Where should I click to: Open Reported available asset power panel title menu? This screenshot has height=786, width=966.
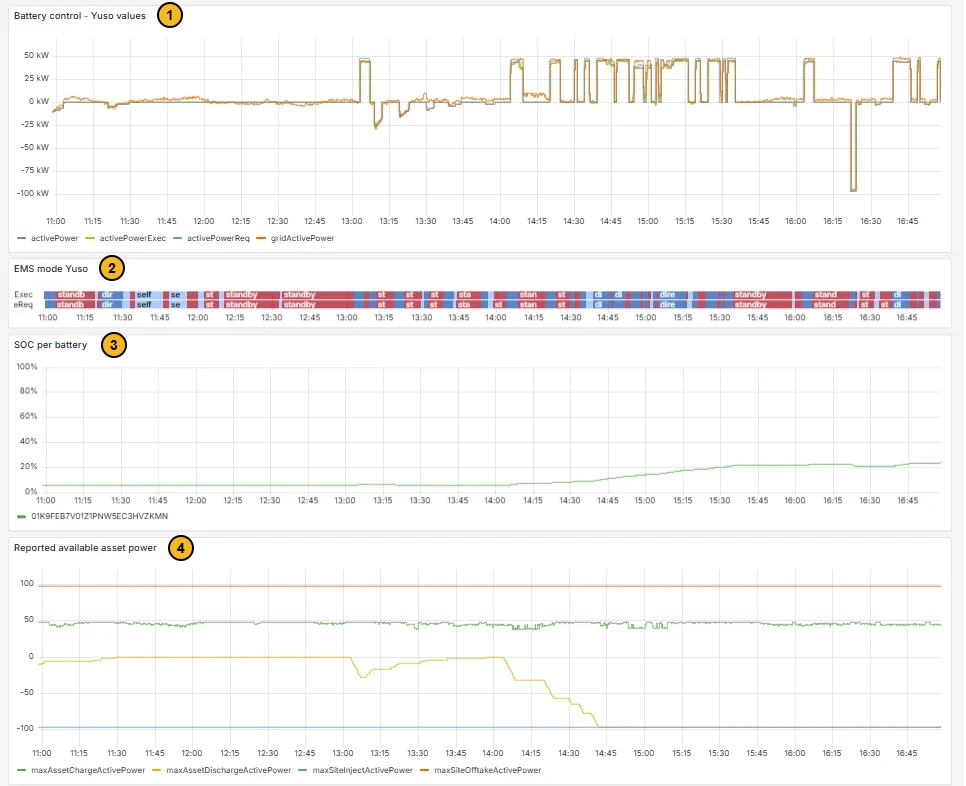pos(85,548)
